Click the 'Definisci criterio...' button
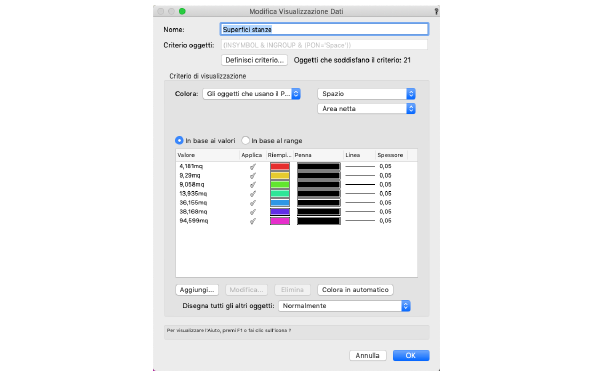Image resolution: width=593 pixels, height=377 pixels. (254, 60)
